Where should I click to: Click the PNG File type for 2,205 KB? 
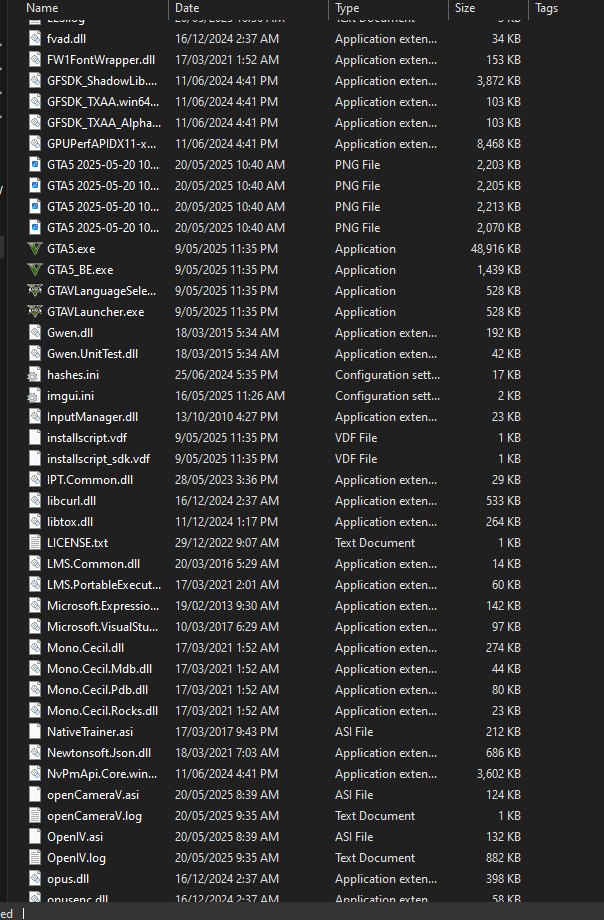tap(357, 186)
